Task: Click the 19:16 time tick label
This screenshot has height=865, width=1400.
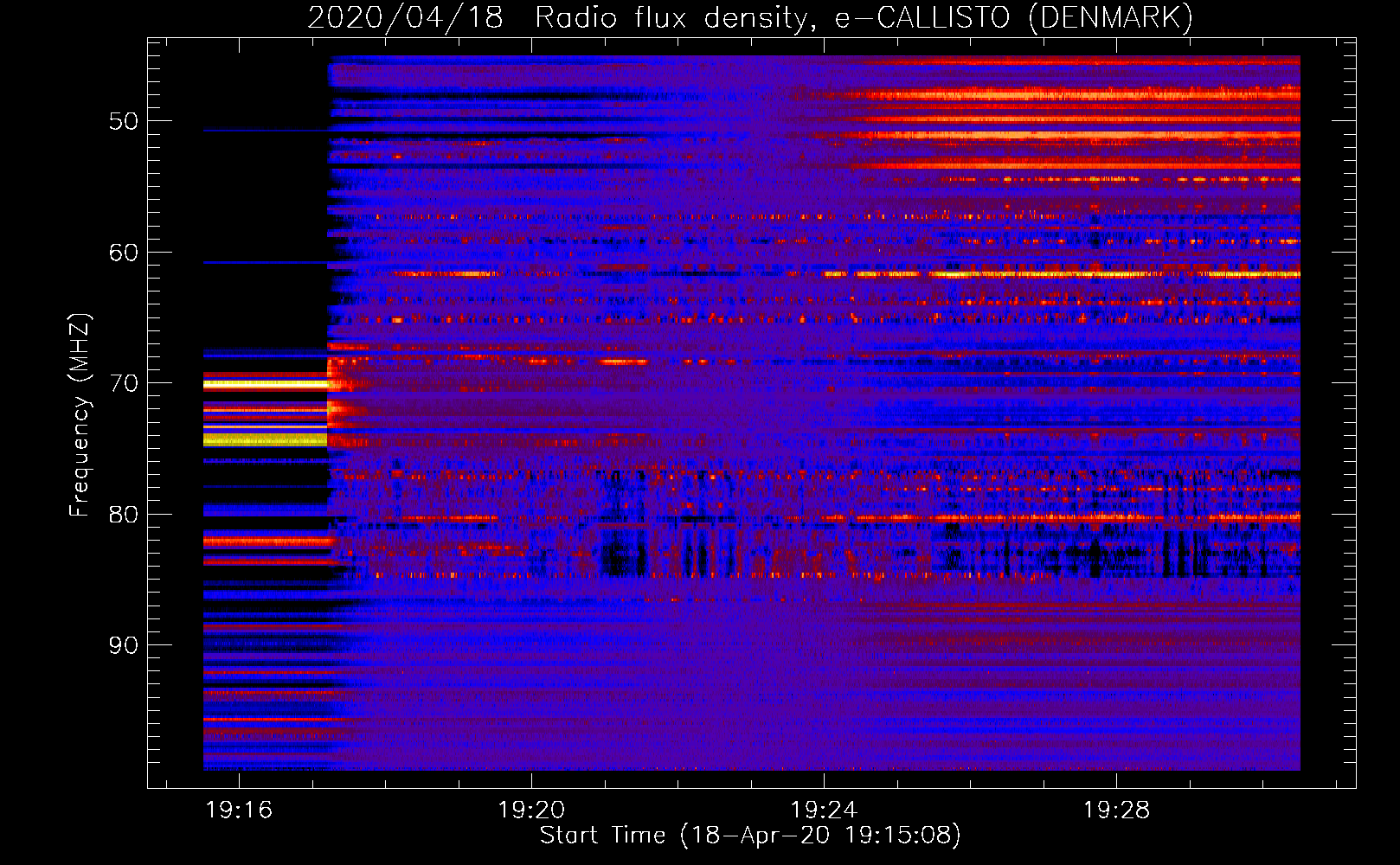Action: tap(239, 810)
